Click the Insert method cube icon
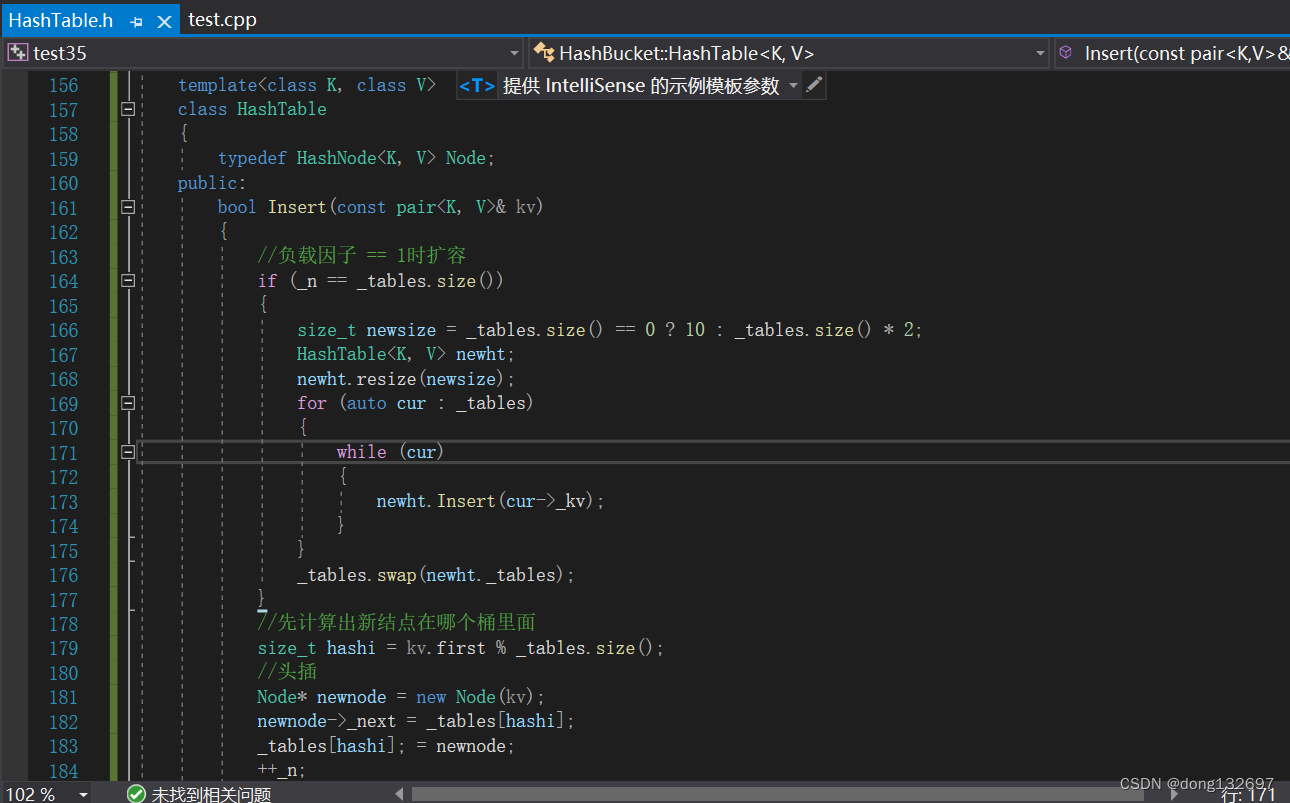The image size is (1290, 803). (1066, 53)
